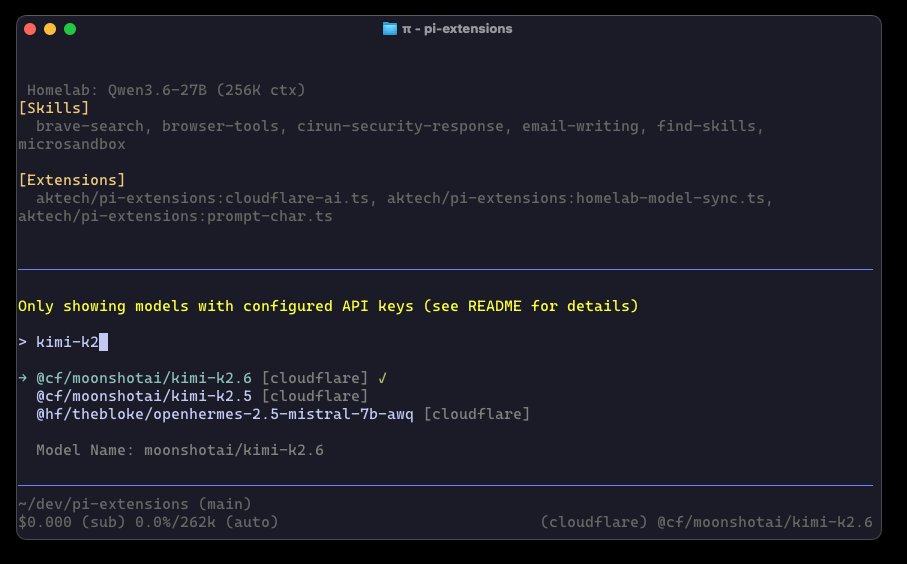Click the '[Extensions]' header
The width and height of the screenshot is (907, 564).
coord(72,180)
